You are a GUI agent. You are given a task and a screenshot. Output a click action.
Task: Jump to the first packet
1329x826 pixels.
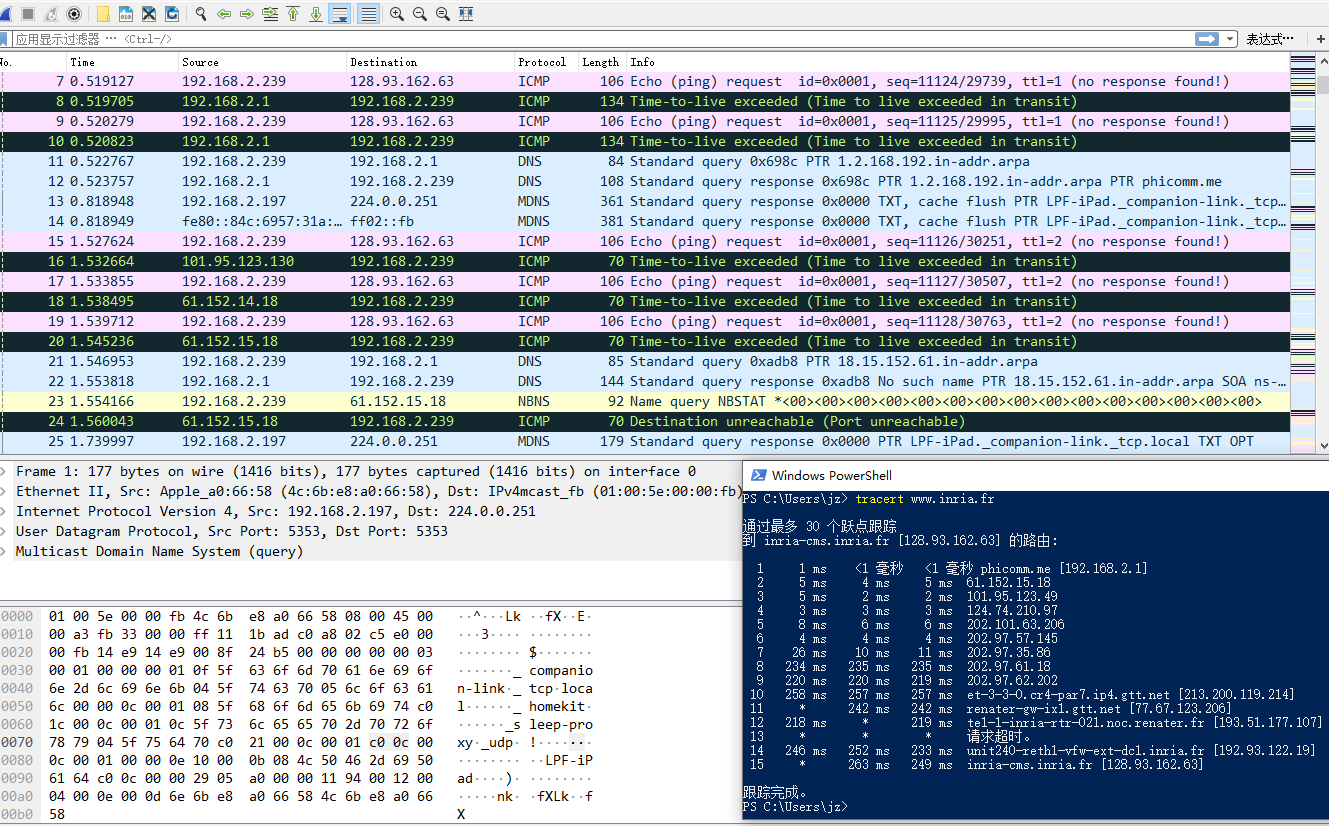[293, 14]
